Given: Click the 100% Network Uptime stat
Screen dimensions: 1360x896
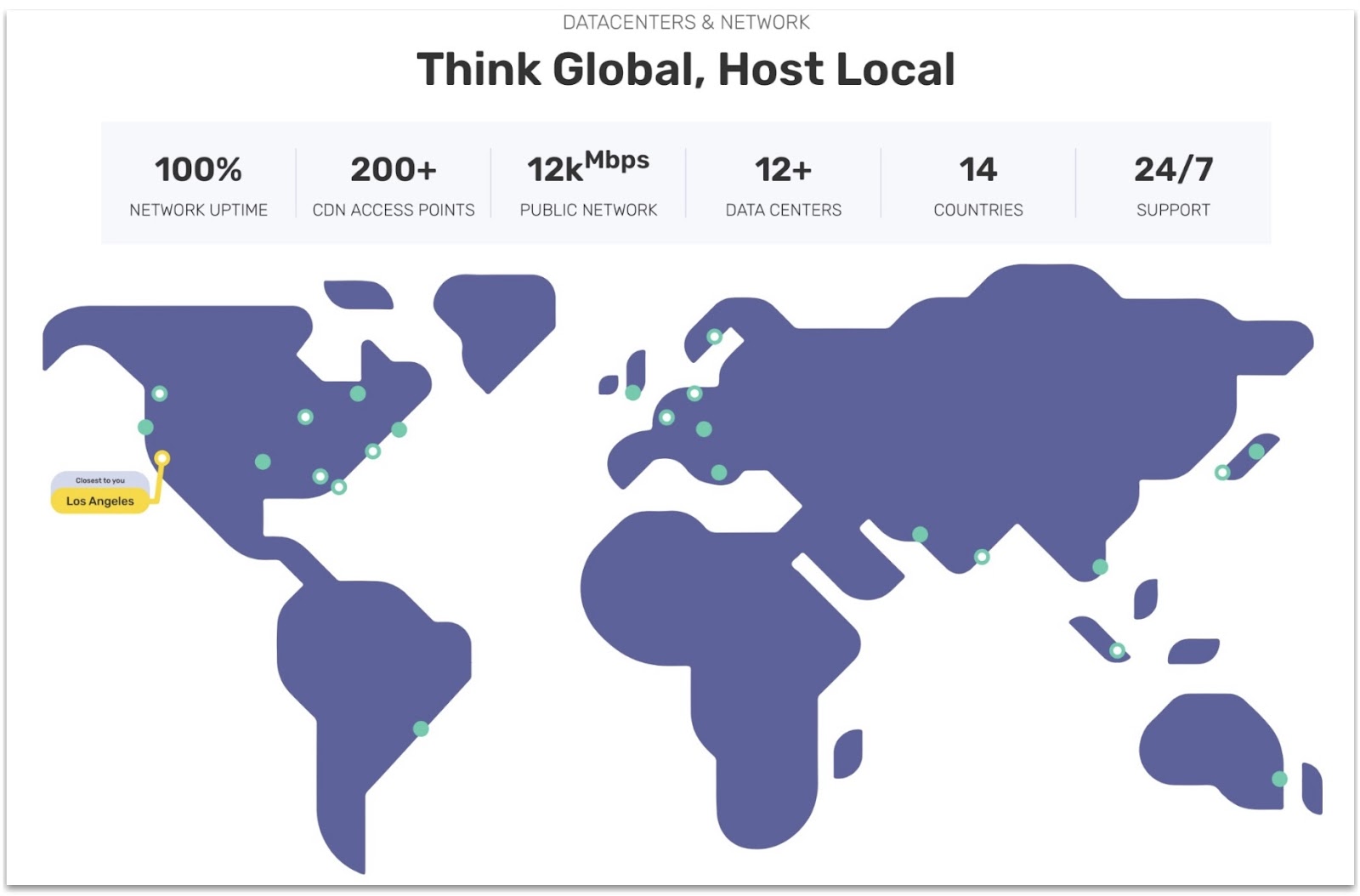Looking at the screenshot, I should (x=198, y=184).
